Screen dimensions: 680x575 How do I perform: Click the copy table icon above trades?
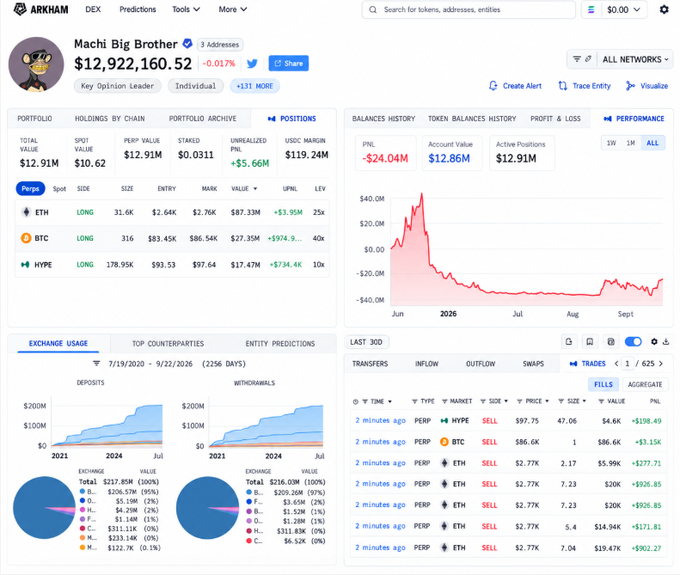pos(611,342)
